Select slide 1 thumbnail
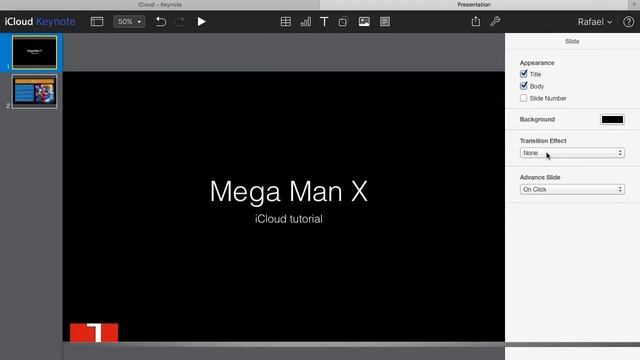This screenshot has height=360, width=640. click(x=34, y=52)
